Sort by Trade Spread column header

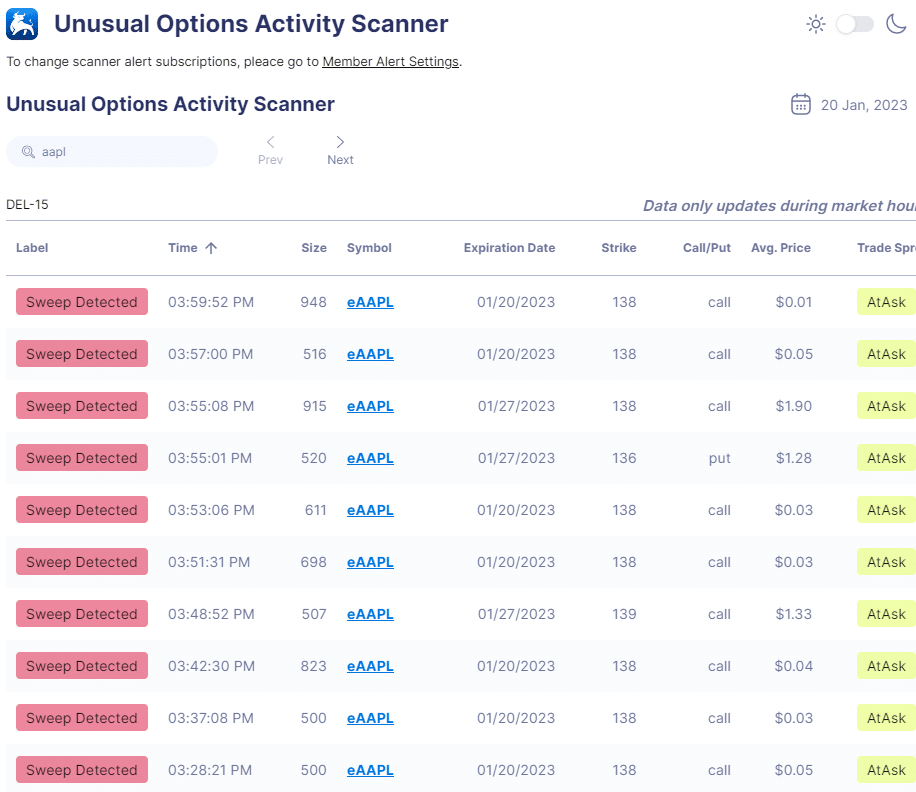[x=886, y=248]
